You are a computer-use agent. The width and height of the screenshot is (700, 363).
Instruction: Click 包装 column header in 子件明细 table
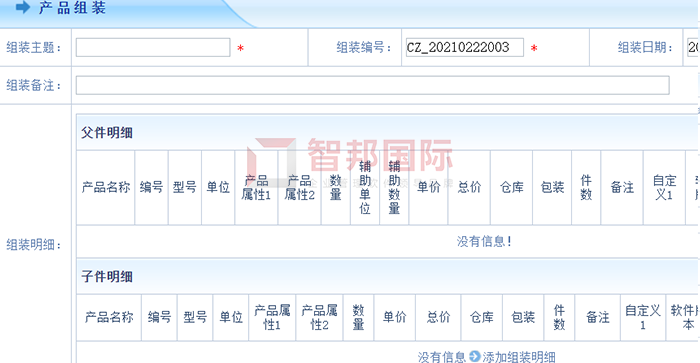tap(523, 317)
